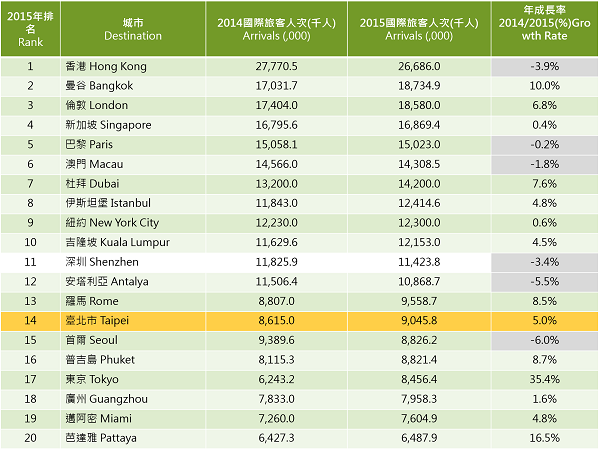Image resolution: width=600 pixels, height=451 pixels.
Task: Click the 'Destination' column header
Action: tap(133, 29)
